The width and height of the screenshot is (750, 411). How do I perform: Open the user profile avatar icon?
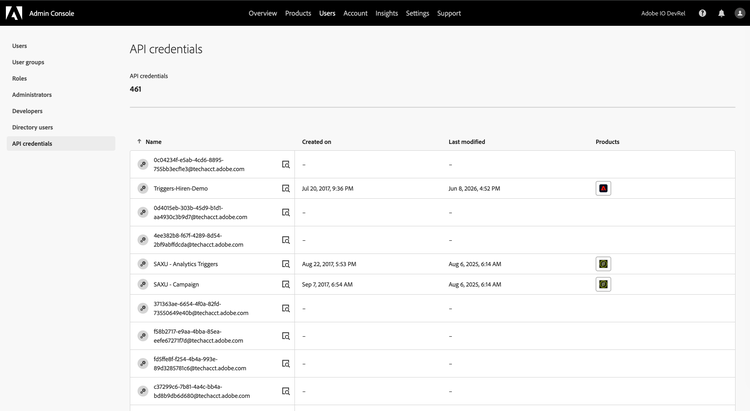click(x=739, y=13)
